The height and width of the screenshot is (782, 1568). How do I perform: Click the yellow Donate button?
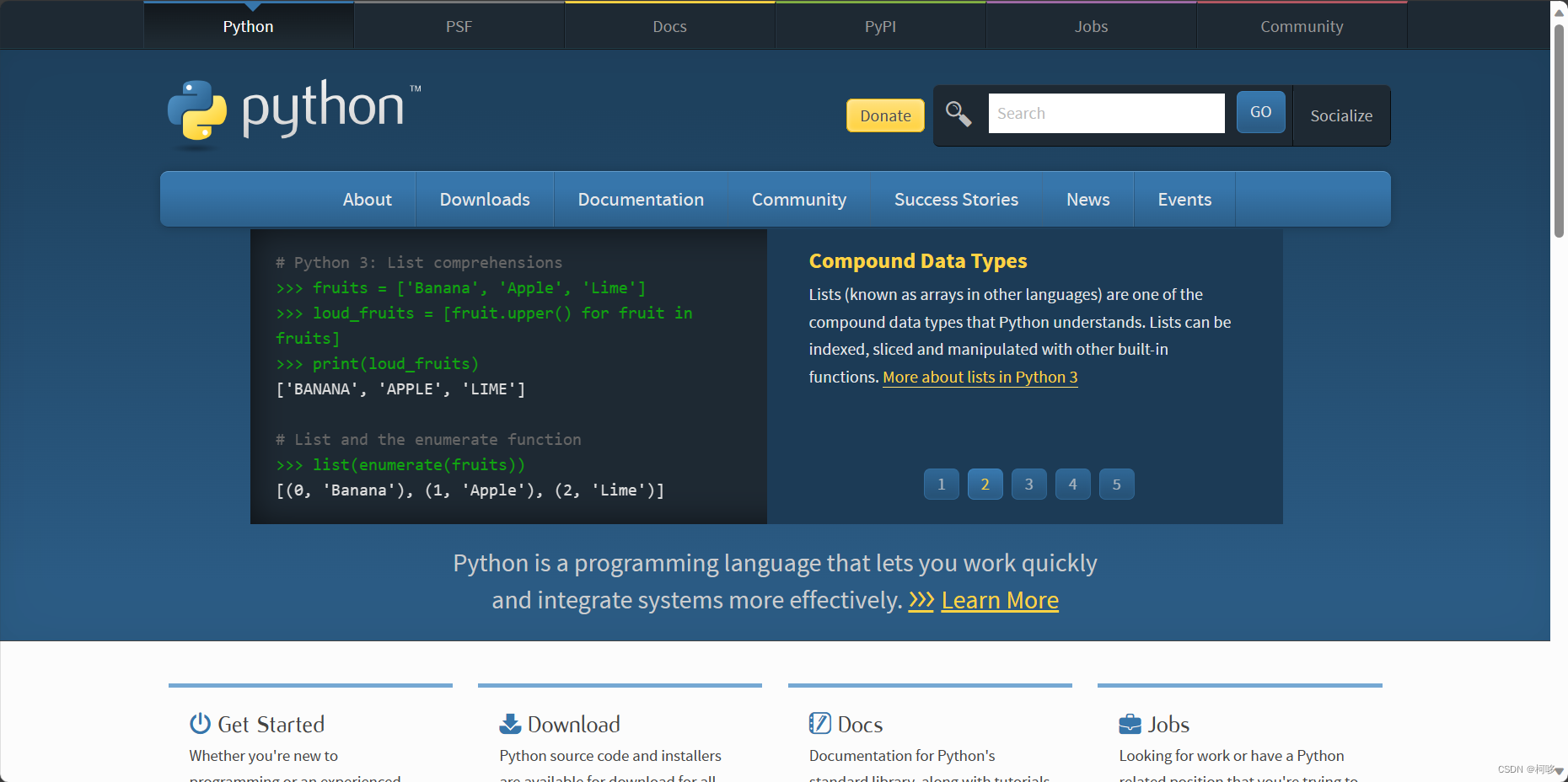(x=885, y=115)
